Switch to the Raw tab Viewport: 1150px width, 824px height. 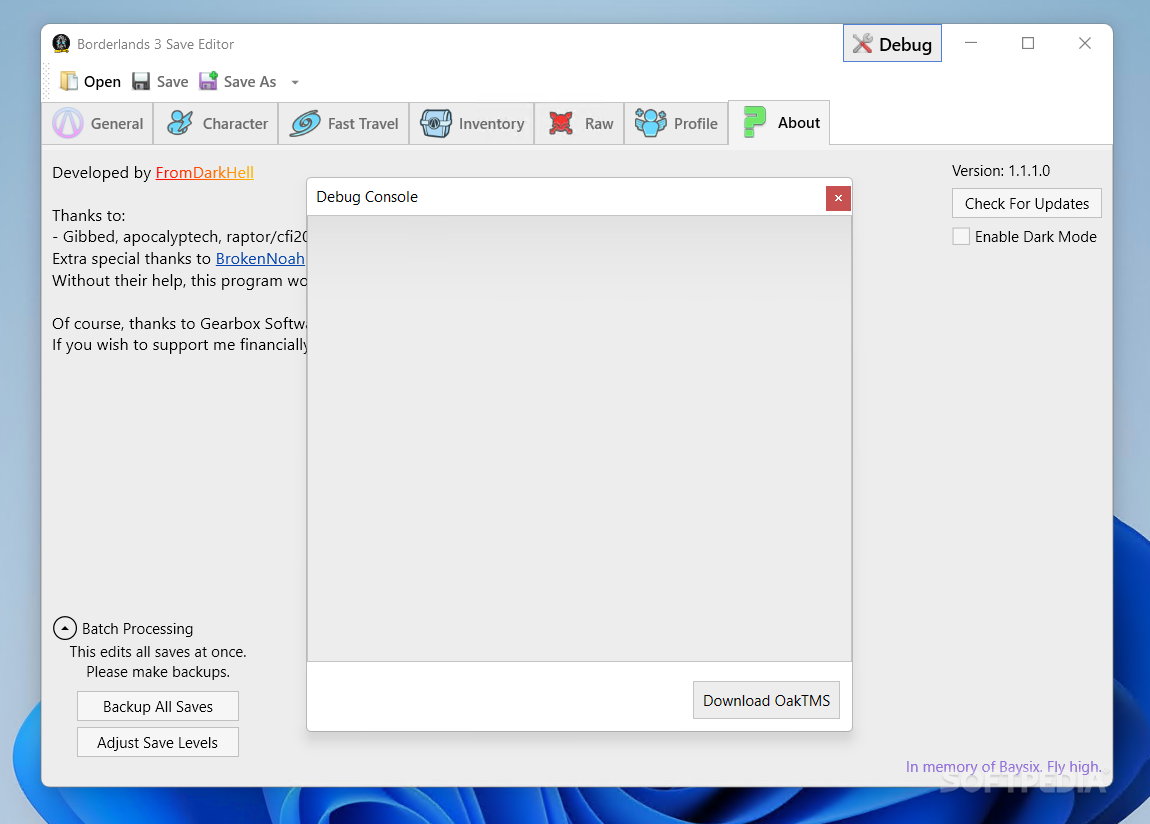(579, 124)
